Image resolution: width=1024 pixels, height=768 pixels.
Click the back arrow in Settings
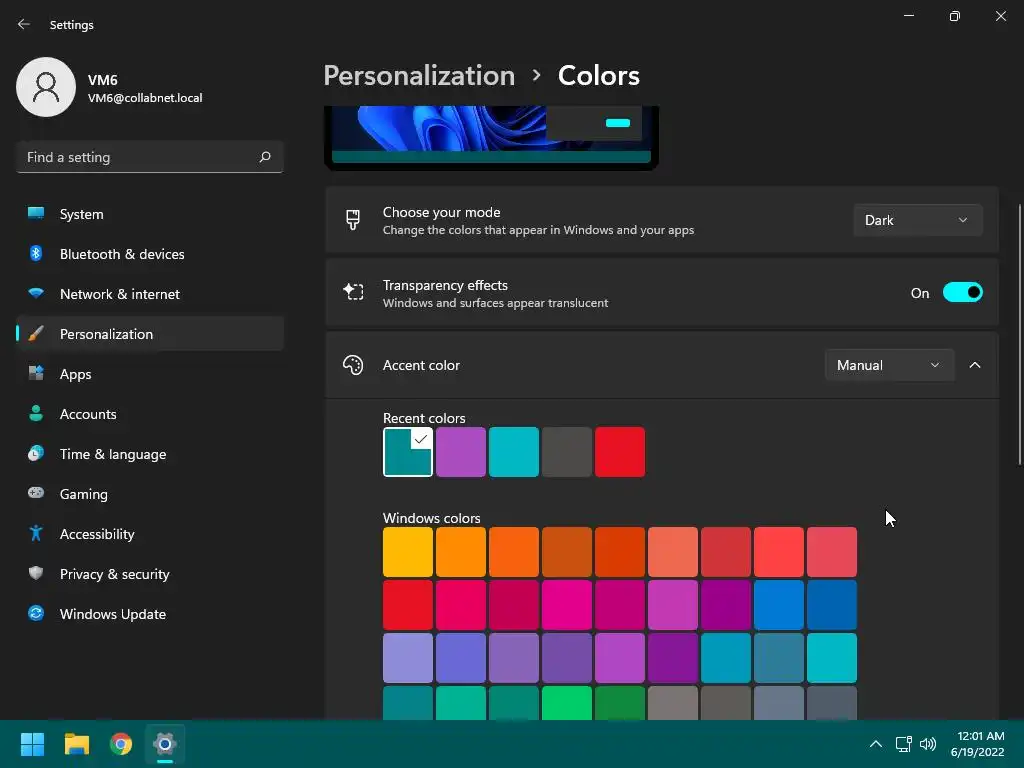[24, 24]
